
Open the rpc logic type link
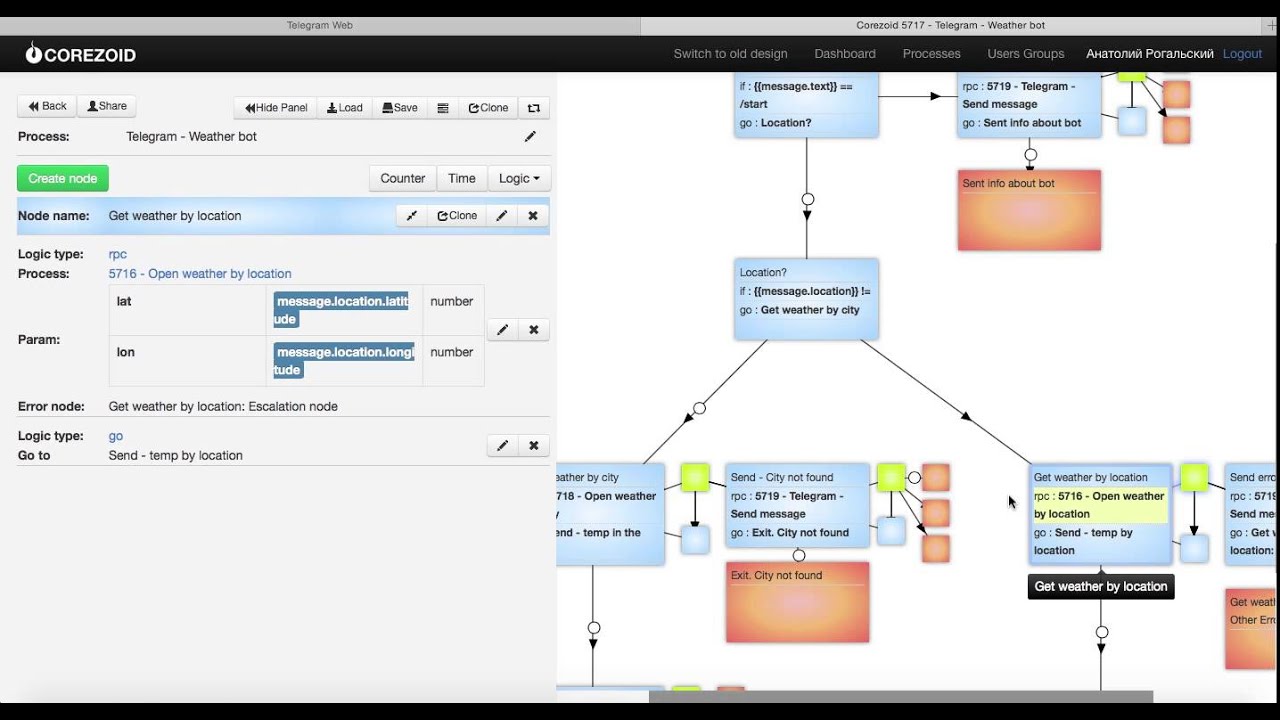(x=118, y=254)
